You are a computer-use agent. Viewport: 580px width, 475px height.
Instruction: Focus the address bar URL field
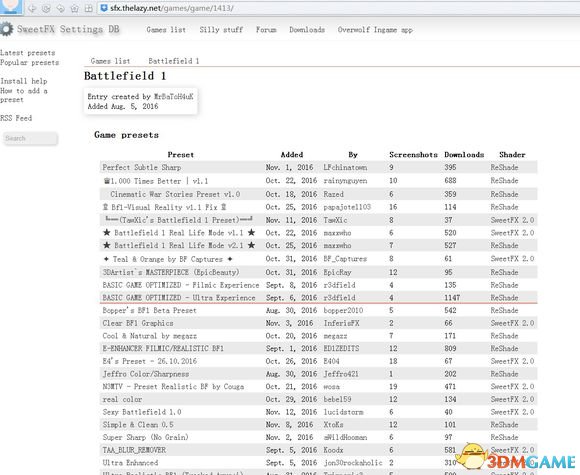(x=338, y=8)
